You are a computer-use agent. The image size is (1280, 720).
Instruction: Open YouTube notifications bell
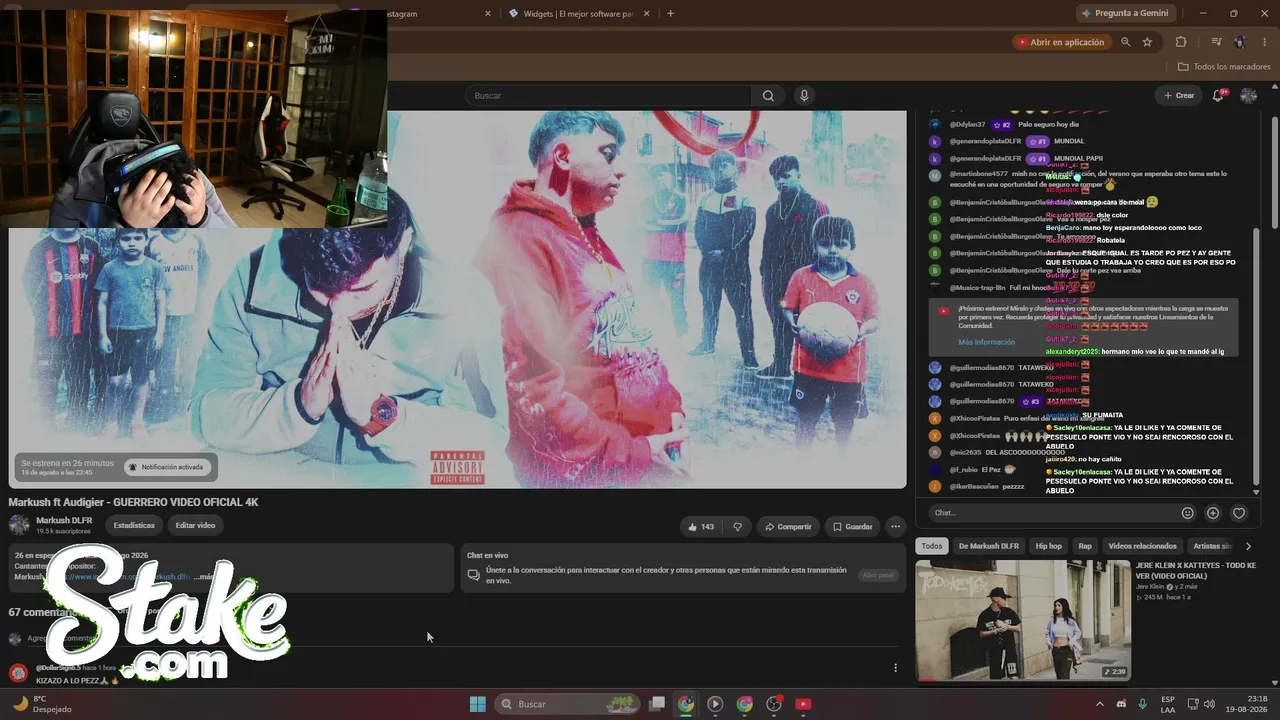[1218, 96]
